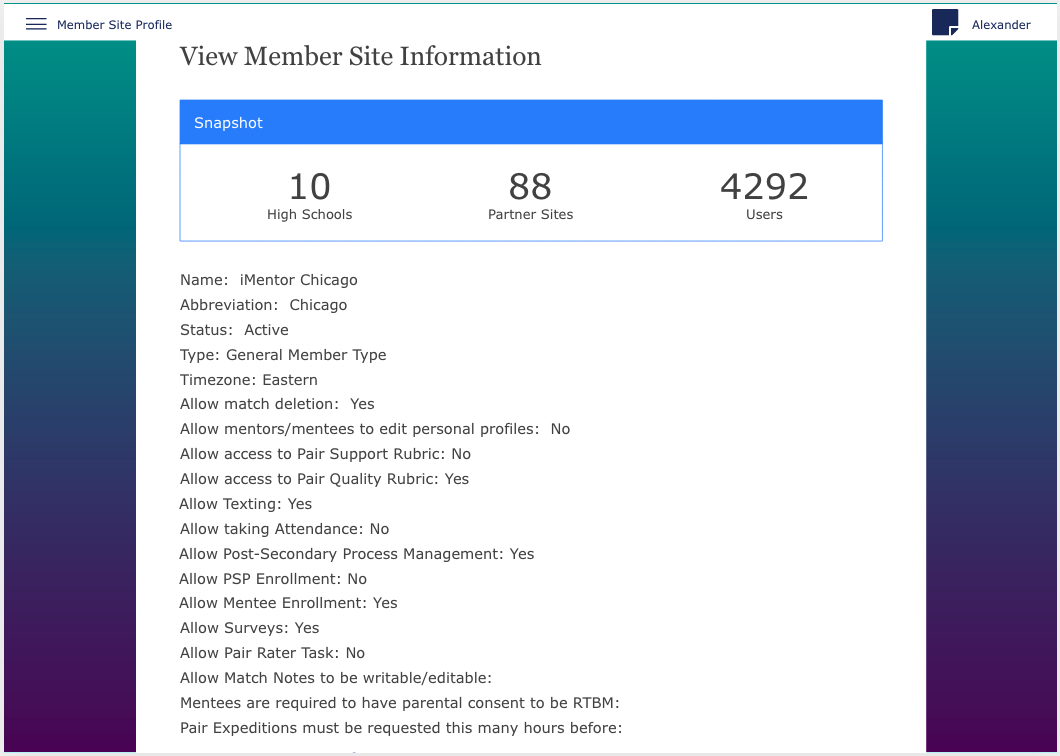Select the Allow Mentee Enrollment: Yes line

click(288, 603)
